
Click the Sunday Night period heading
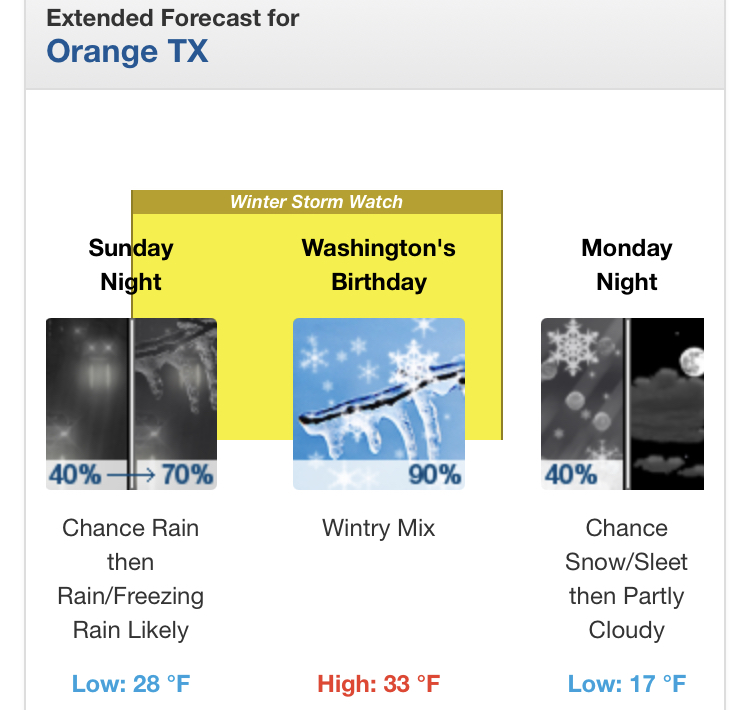[x=131, y=265]
